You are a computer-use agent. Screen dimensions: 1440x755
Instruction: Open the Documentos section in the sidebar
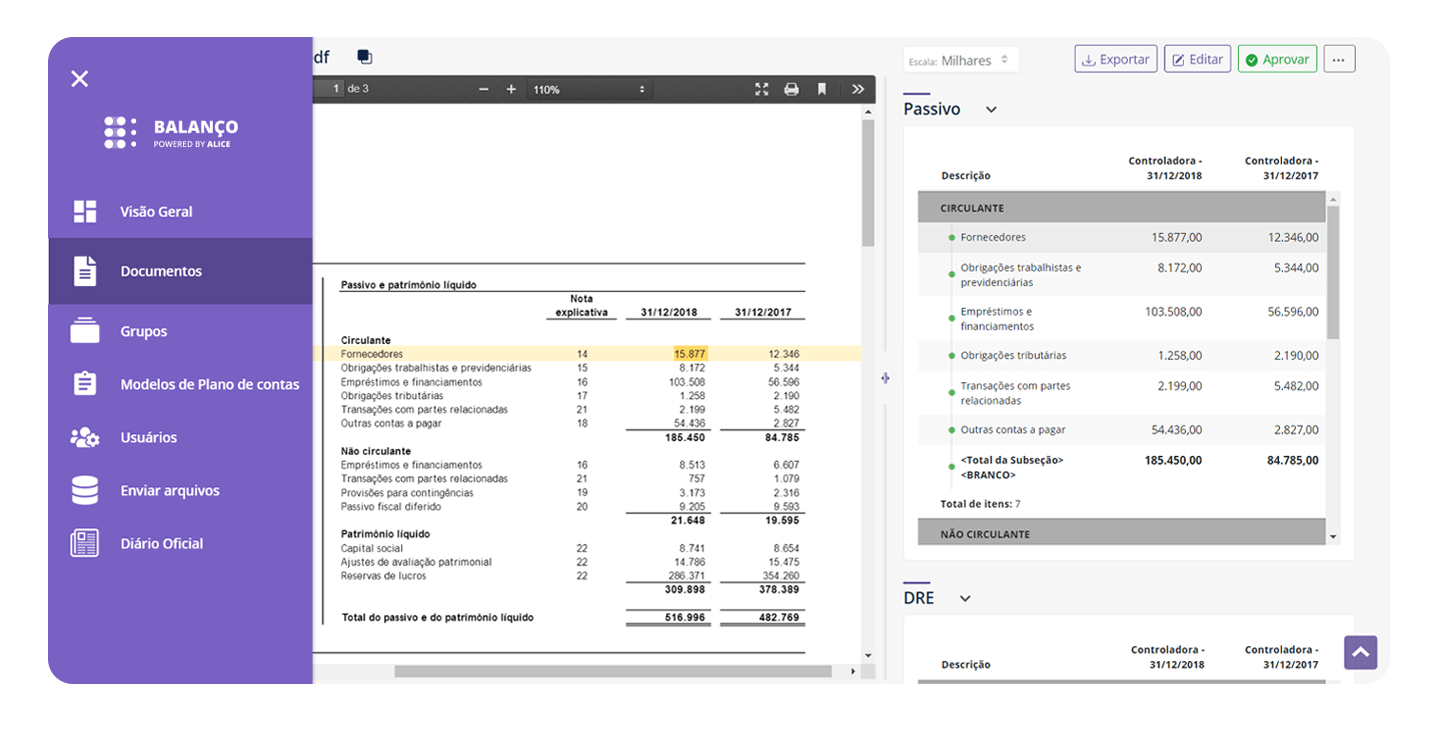(84, 271)
